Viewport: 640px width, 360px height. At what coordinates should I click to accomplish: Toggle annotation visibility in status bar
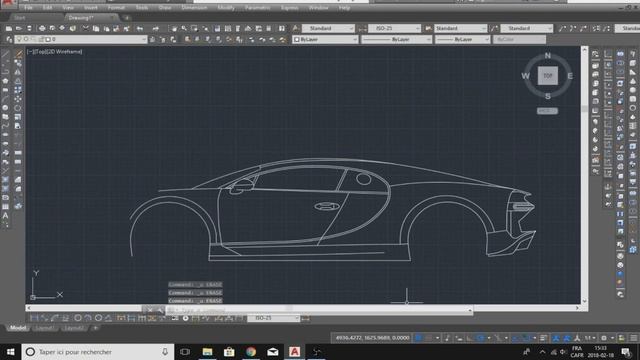pyautogui.click(x=556, y=338)
